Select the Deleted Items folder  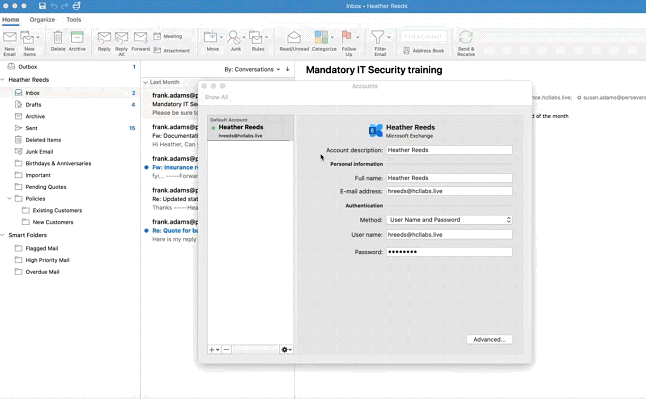[70, 140]
